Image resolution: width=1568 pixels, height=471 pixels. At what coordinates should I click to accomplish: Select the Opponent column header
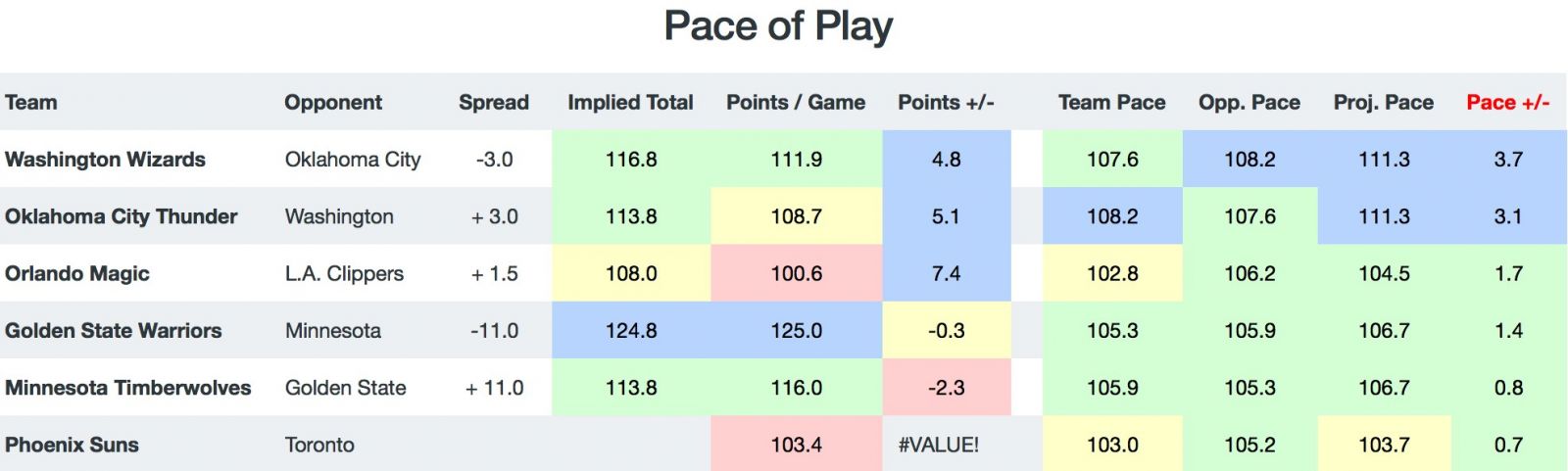click(x=333, y=103)
